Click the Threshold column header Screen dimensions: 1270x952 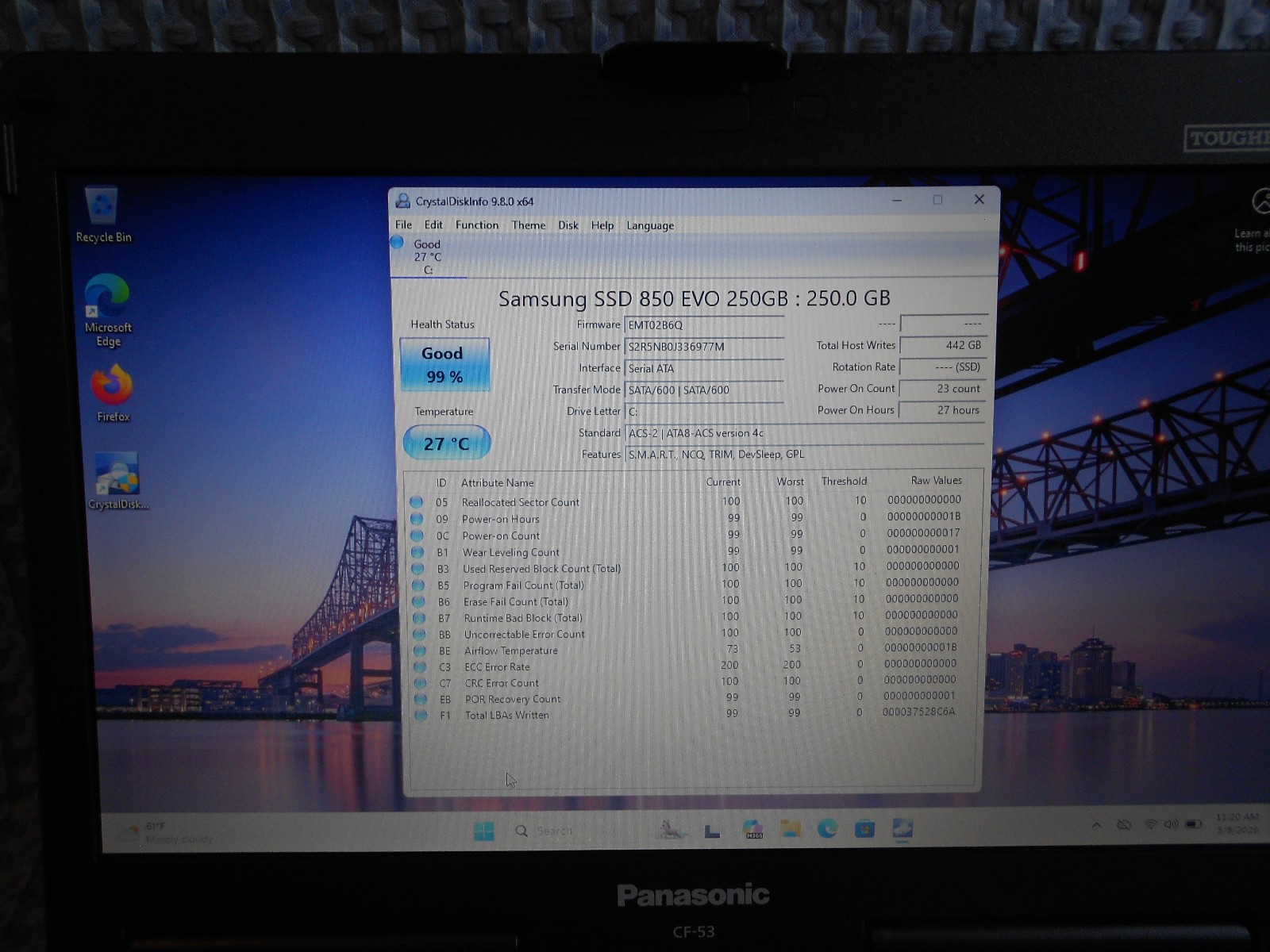pos(844,481)
